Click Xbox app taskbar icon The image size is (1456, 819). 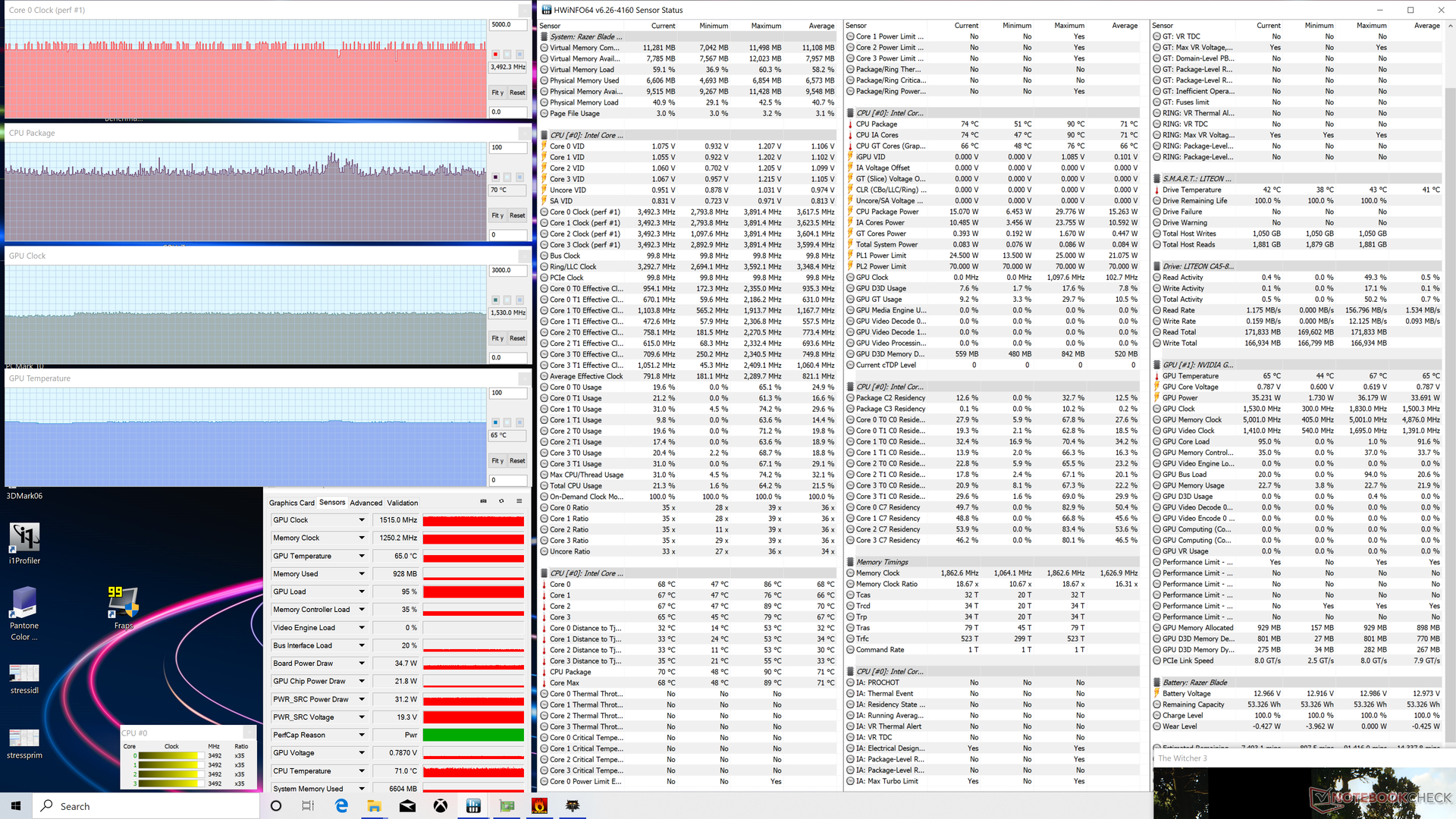click(x=441, y=806)
